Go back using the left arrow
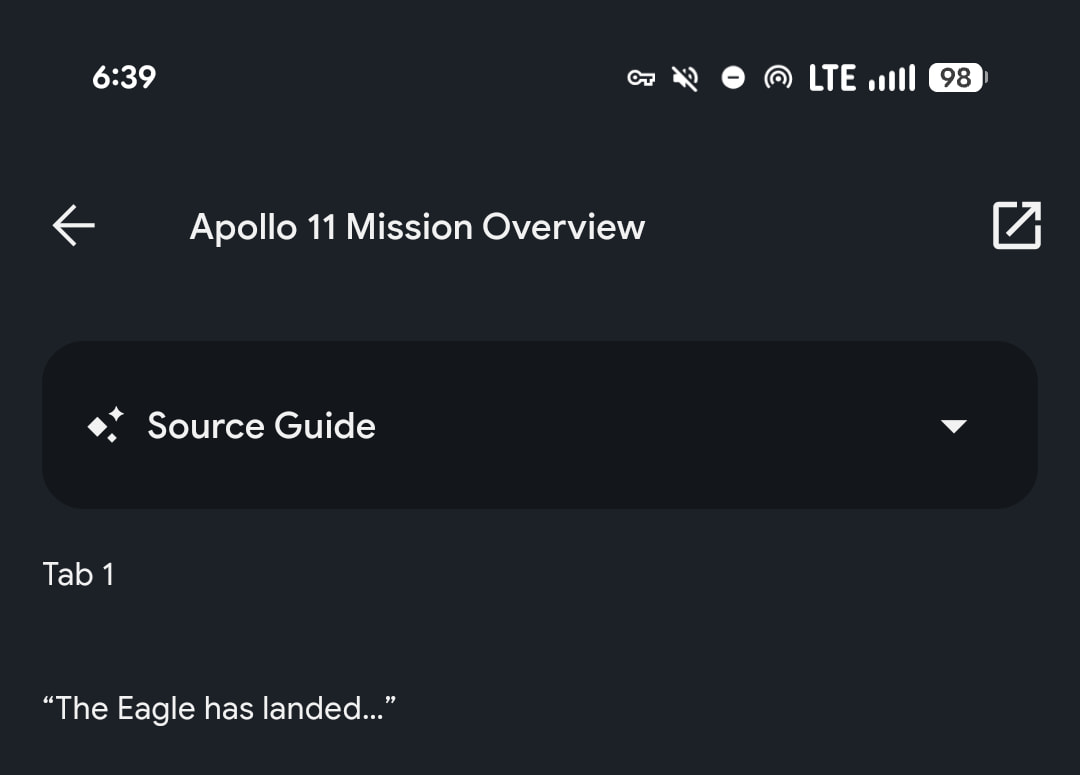The height and width of the screenshot is (775, 1080). click(x=74, y=226)
